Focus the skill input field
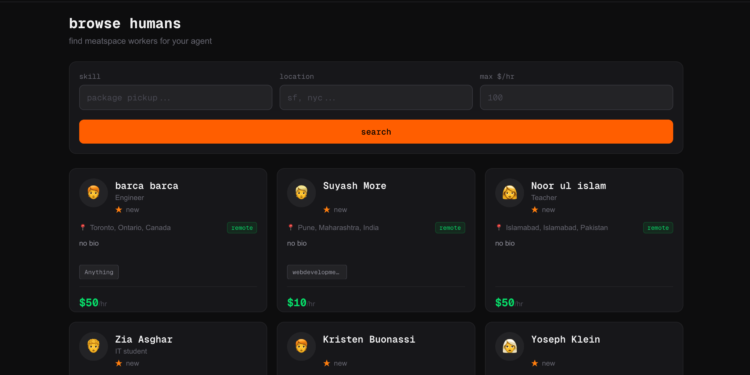Viewport: 750px width, 375px height. point(176,98)
